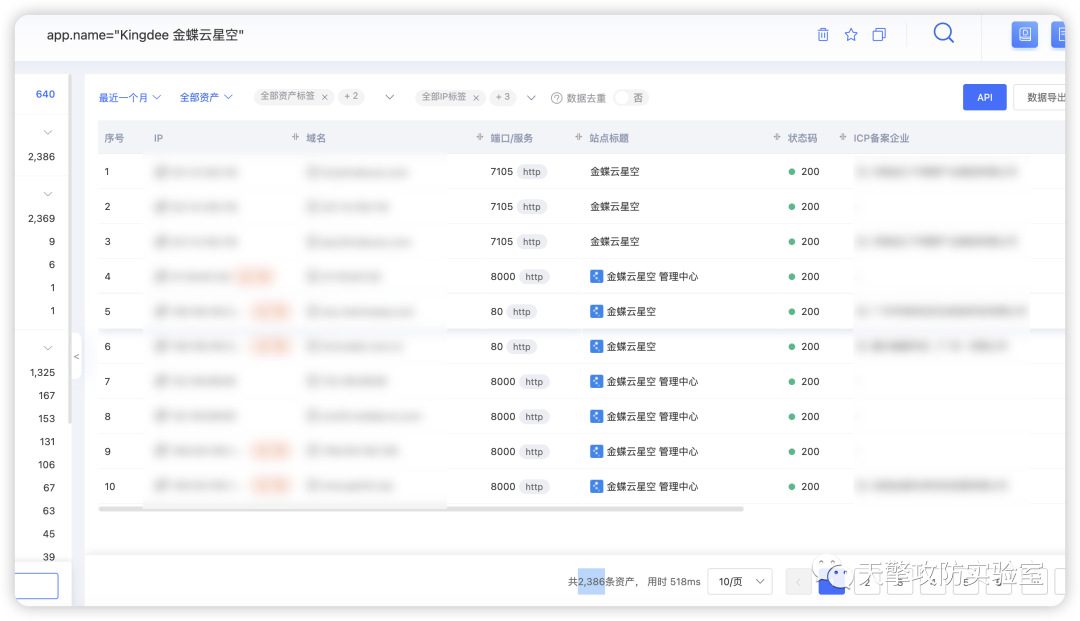The width and height of the screenshot is (1080, 621).
Task: Click the sidebar vertical scrollbar
Action: (69, 248)
